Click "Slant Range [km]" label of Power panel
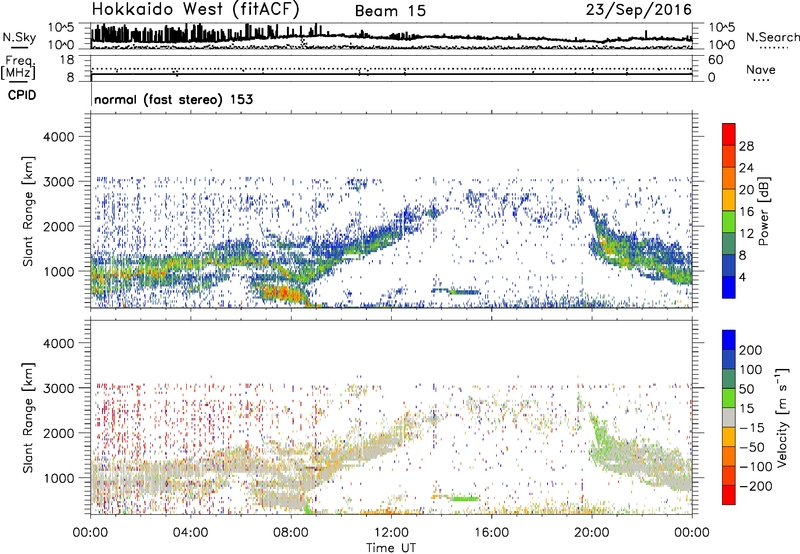 (28, 211)
